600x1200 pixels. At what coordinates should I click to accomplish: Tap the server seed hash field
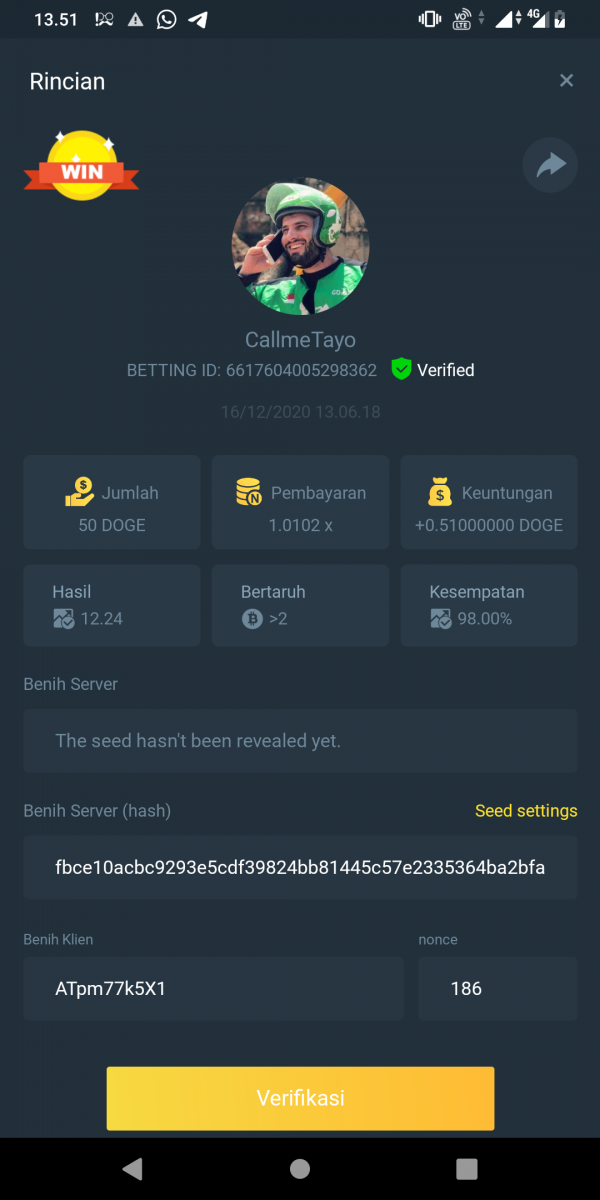tap(300, 867)
